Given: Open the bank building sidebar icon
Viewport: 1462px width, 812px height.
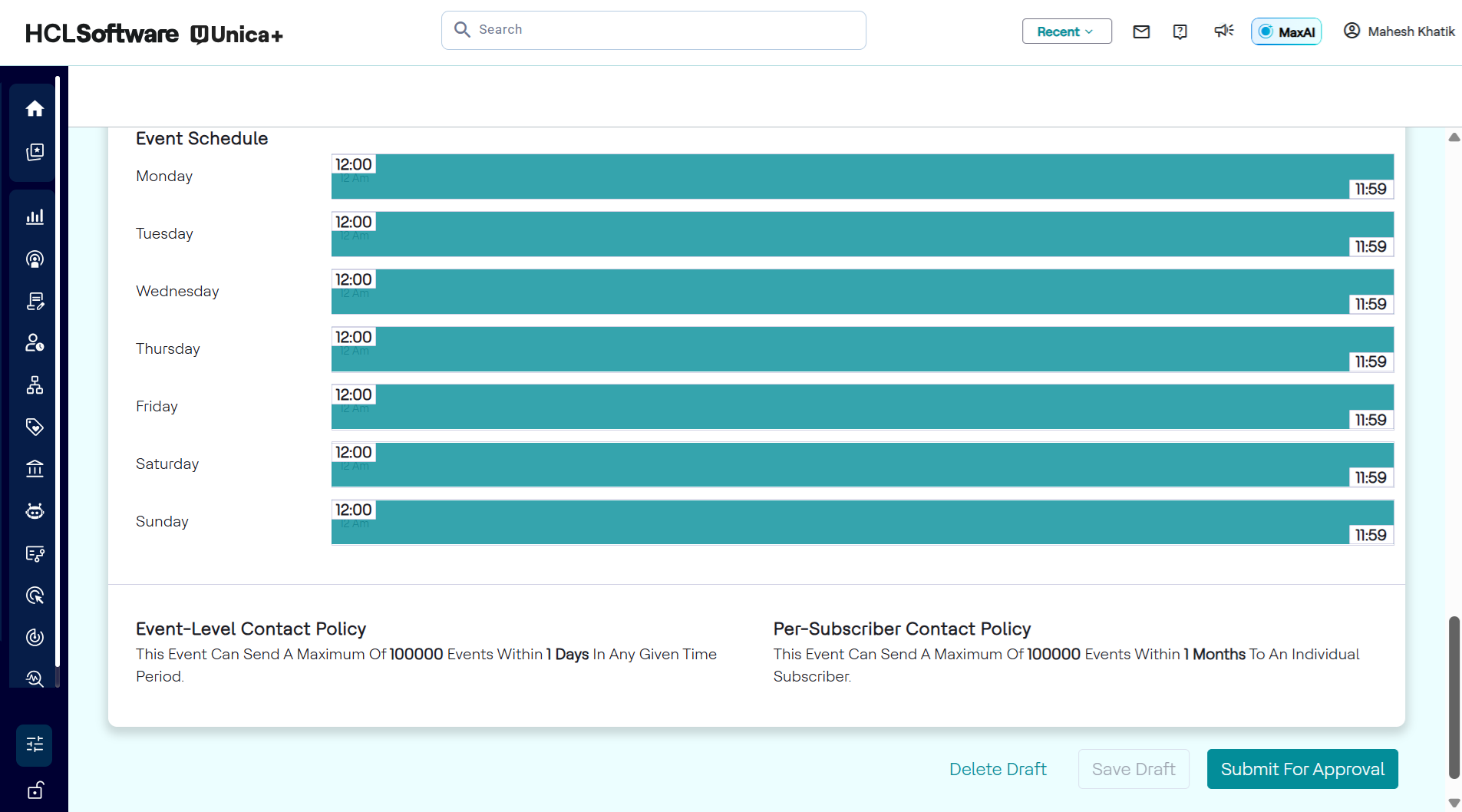Looking at the screenshot, I should tap(35, 469).
